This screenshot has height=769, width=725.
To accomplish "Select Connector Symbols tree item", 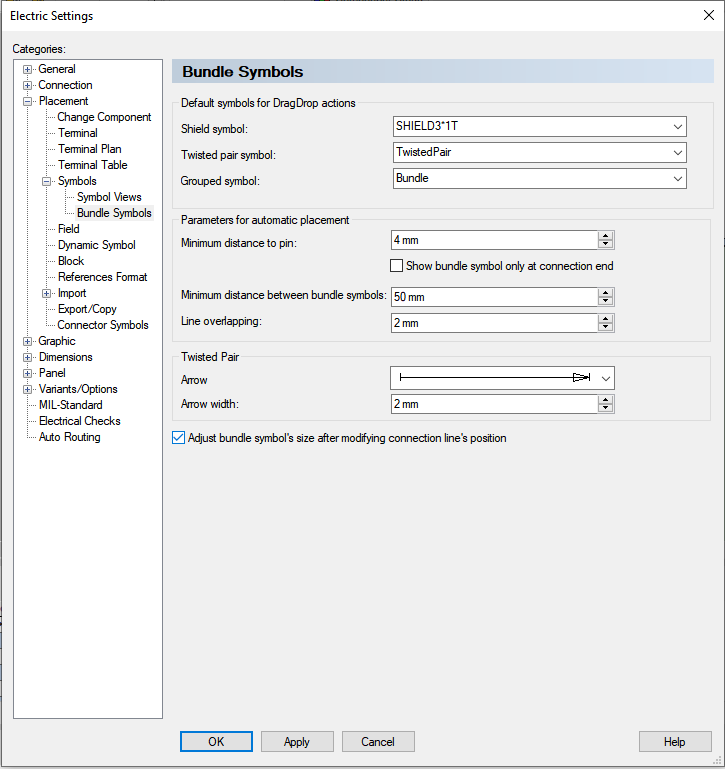I will (x=103, y=325).
